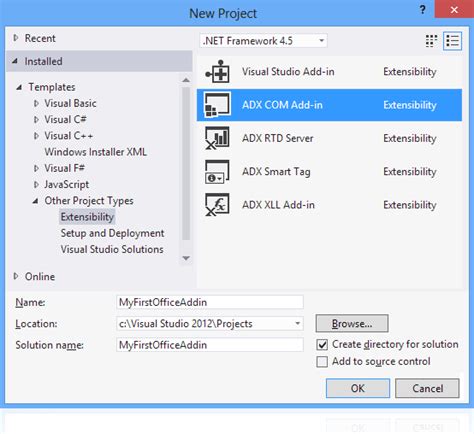Select the ADX XLL Add-in template name
This screenshot has width=474, height=434.
pos(278,205)
